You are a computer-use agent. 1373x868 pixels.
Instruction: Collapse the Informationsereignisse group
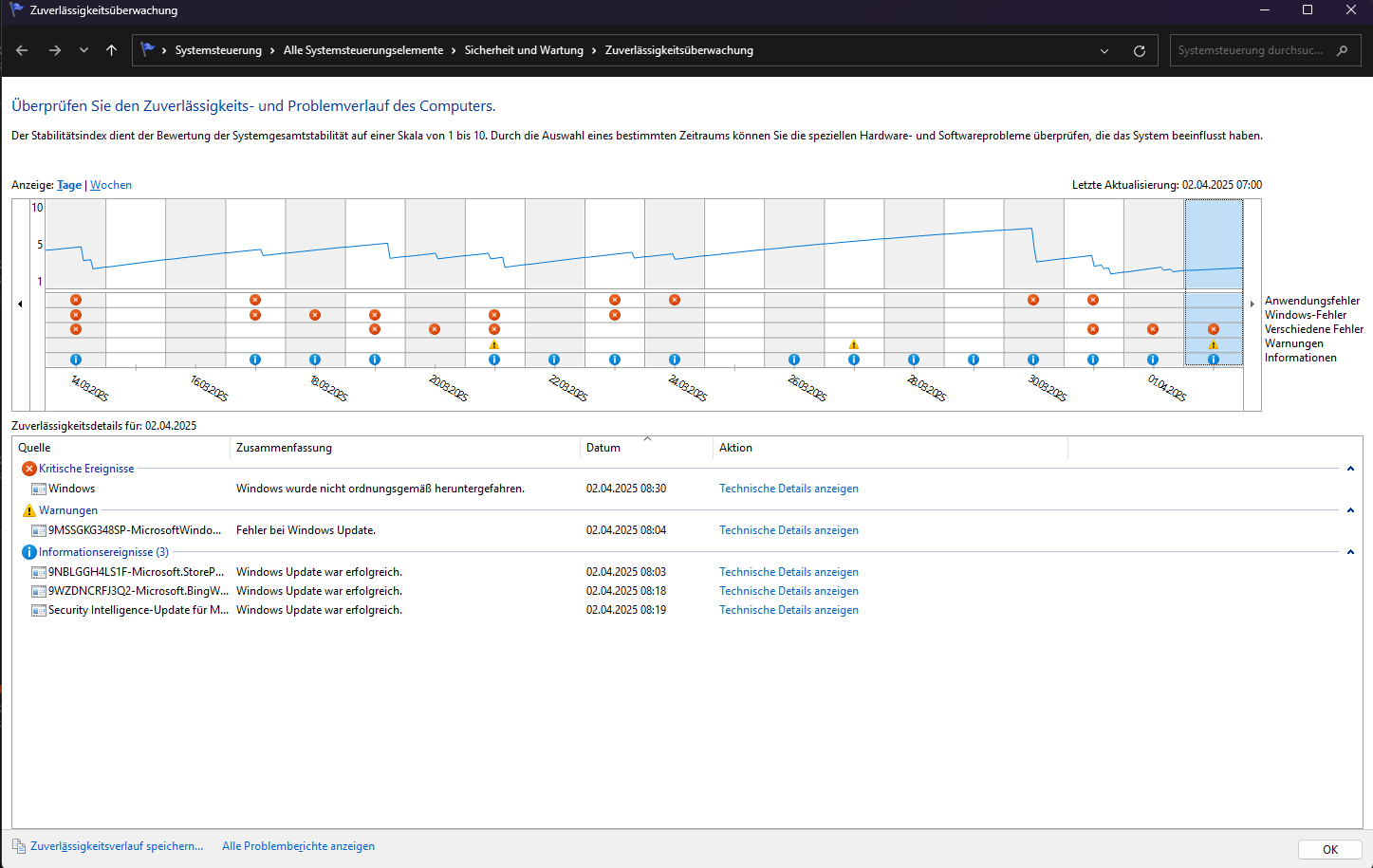[x=1350, y=552]
